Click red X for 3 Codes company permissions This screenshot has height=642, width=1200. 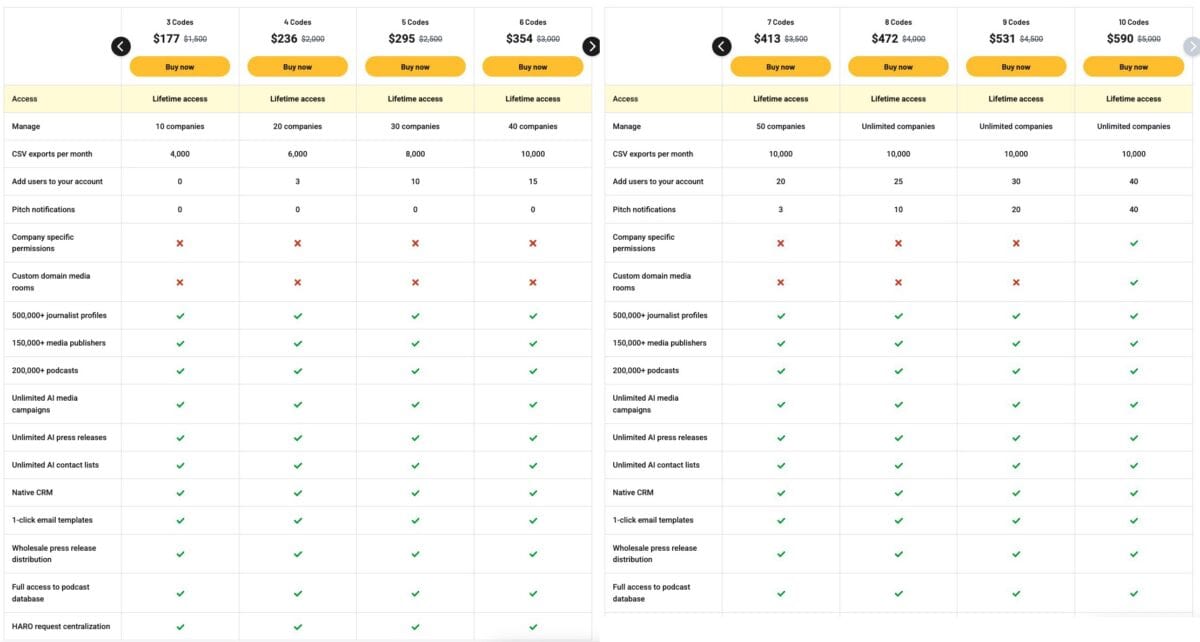click(180, 243)
